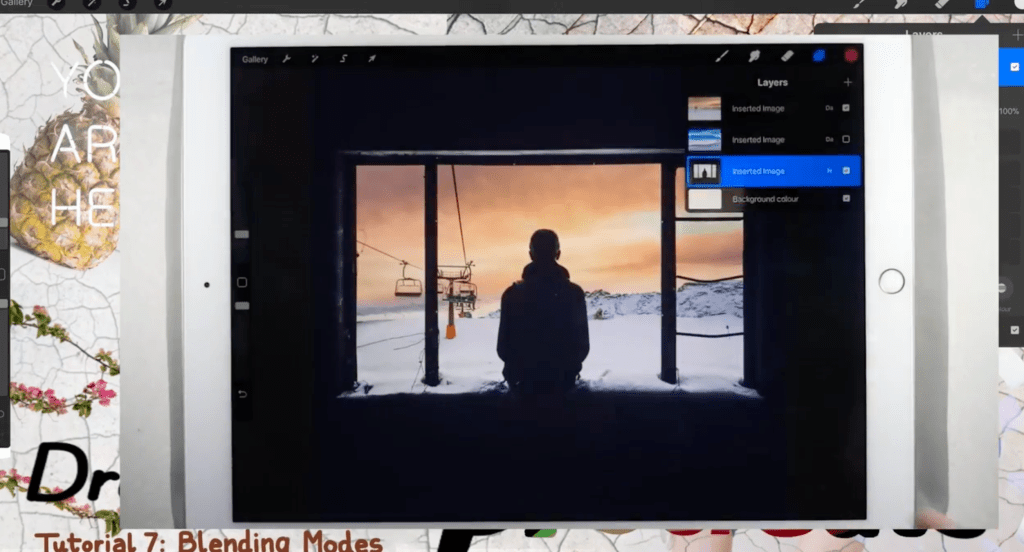Pick the Eraser tool on the iPad screen
The image size is (1024, 552).
[786, 57]
